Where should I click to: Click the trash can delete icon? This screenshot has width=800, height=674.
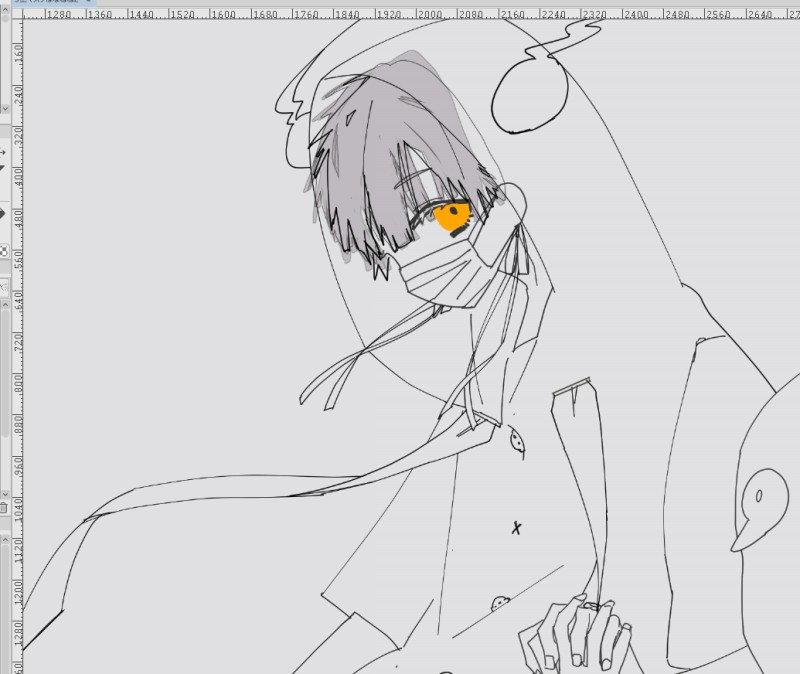click(4, 507)
